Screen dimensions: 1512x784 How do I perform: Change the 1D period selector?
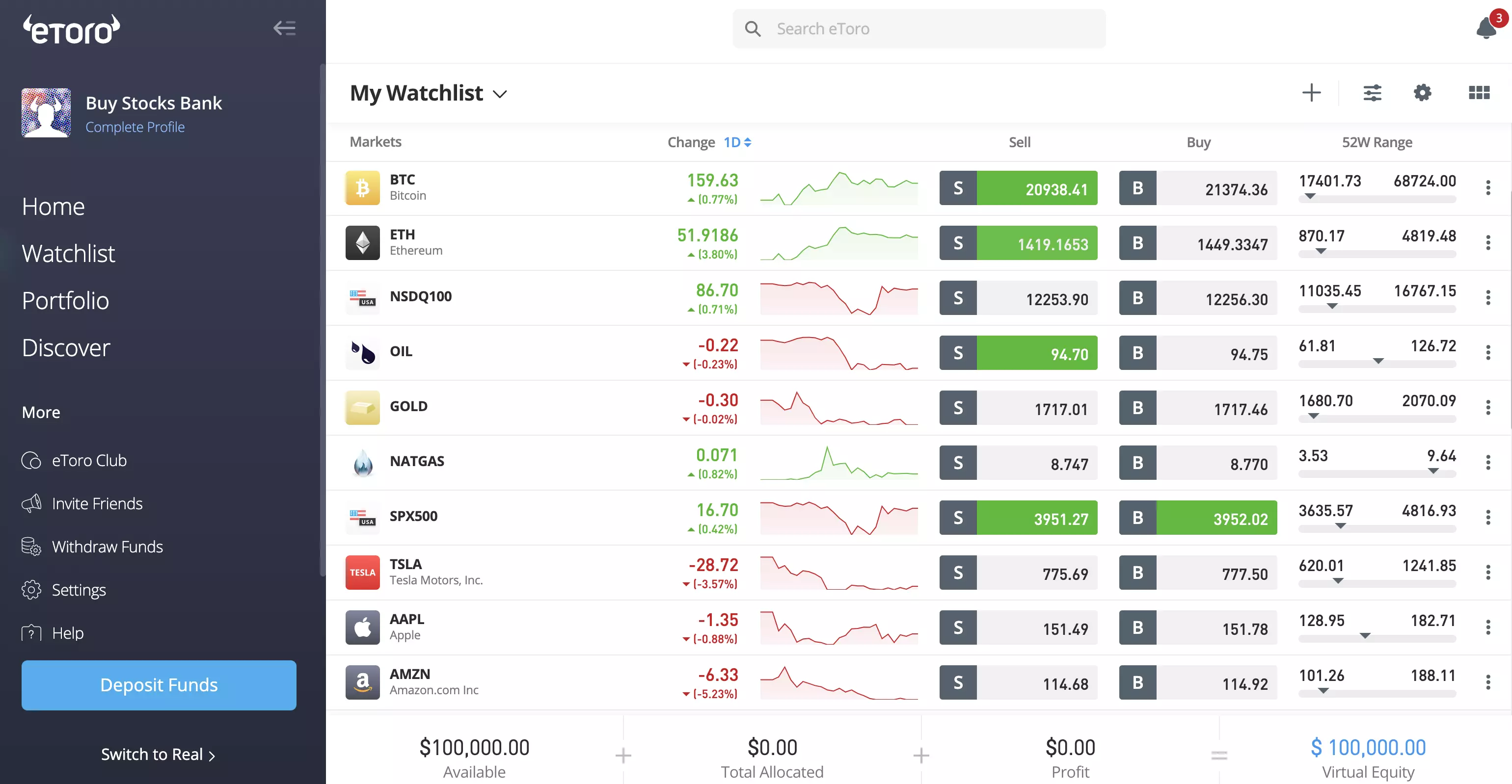(x=737, y=142)
